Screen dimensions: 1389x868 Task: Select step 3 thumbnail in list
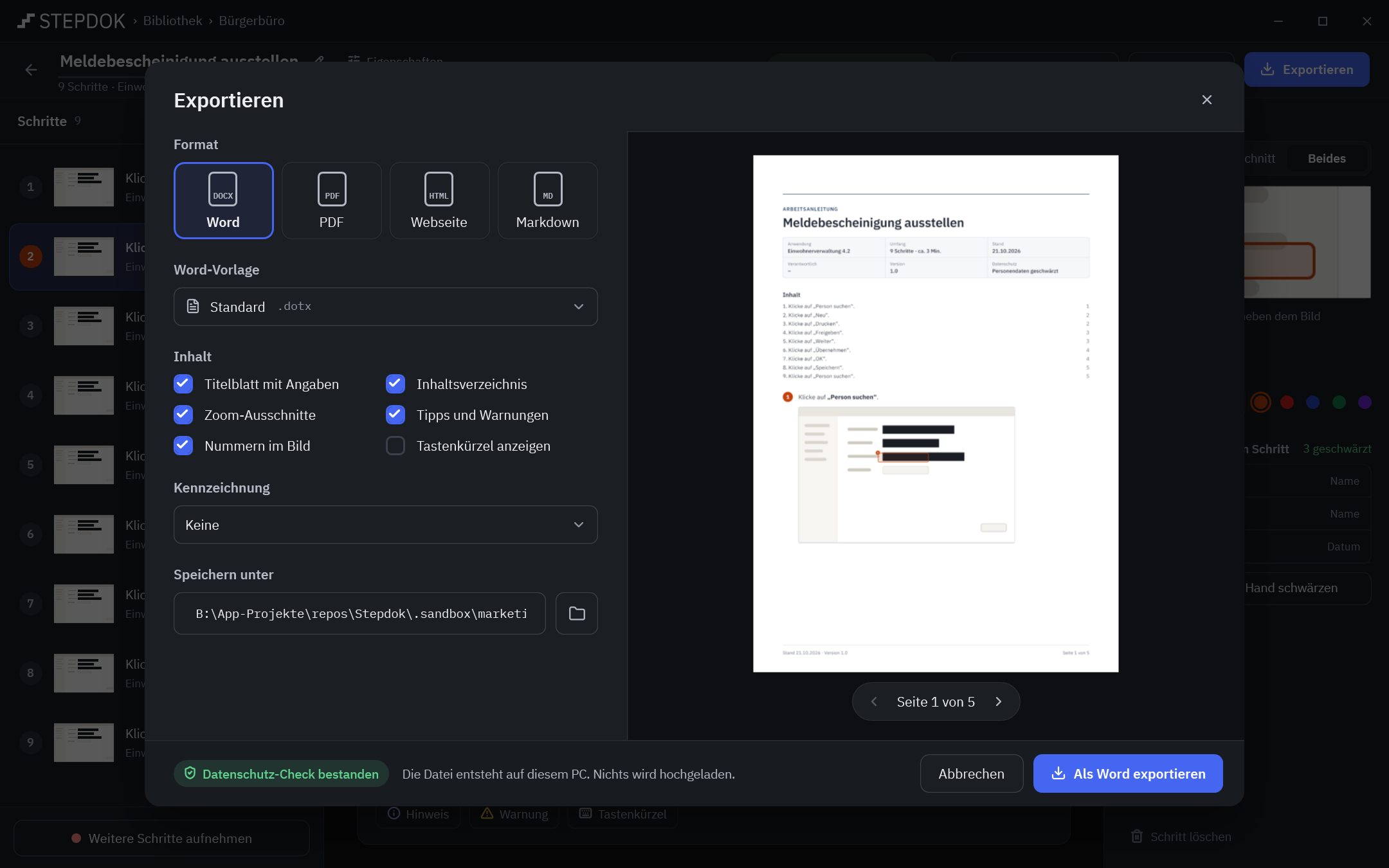pyautogui.click(x=84, y=326)
